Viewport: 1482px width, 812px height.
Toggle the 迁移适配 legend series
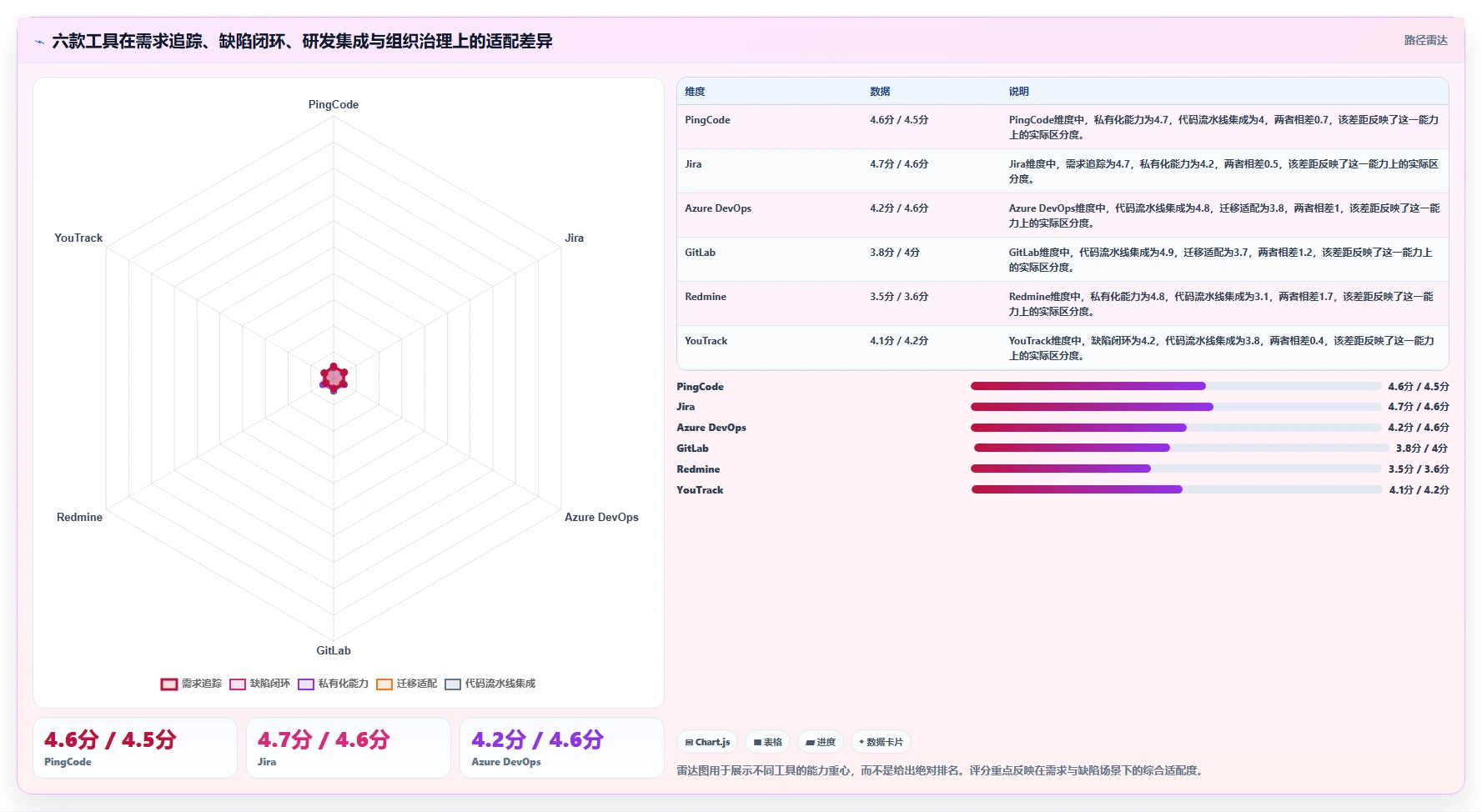pos(406,684)
